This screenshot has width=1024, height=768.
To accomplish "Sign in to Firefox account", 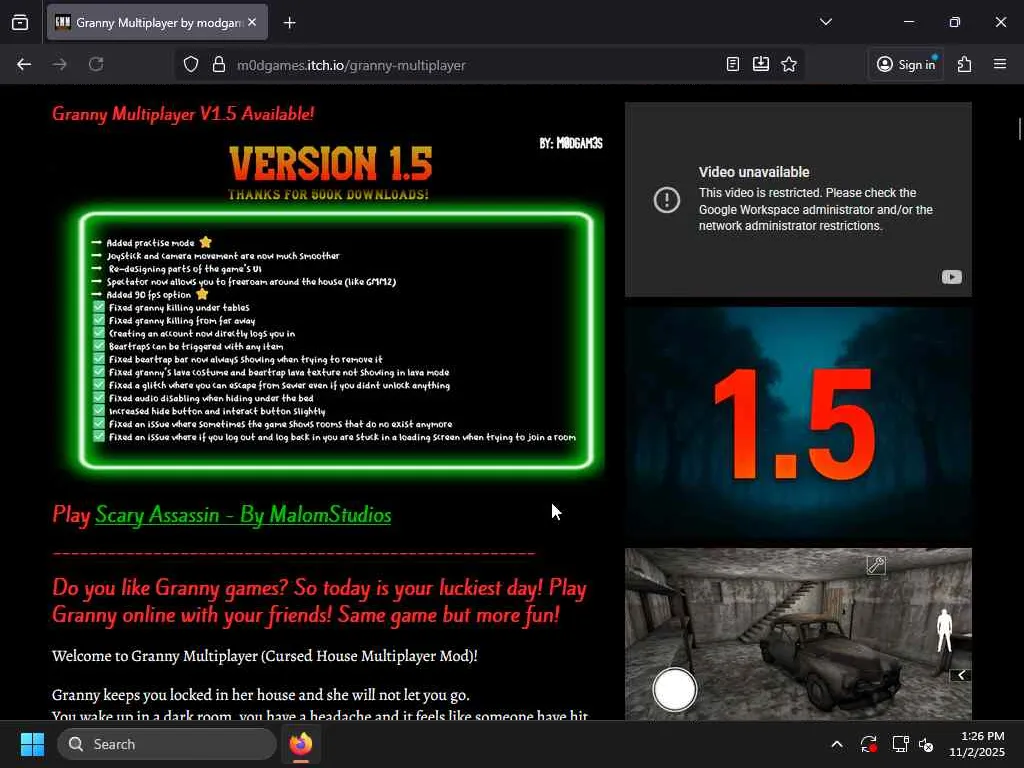I will click(x=906, y=64).
